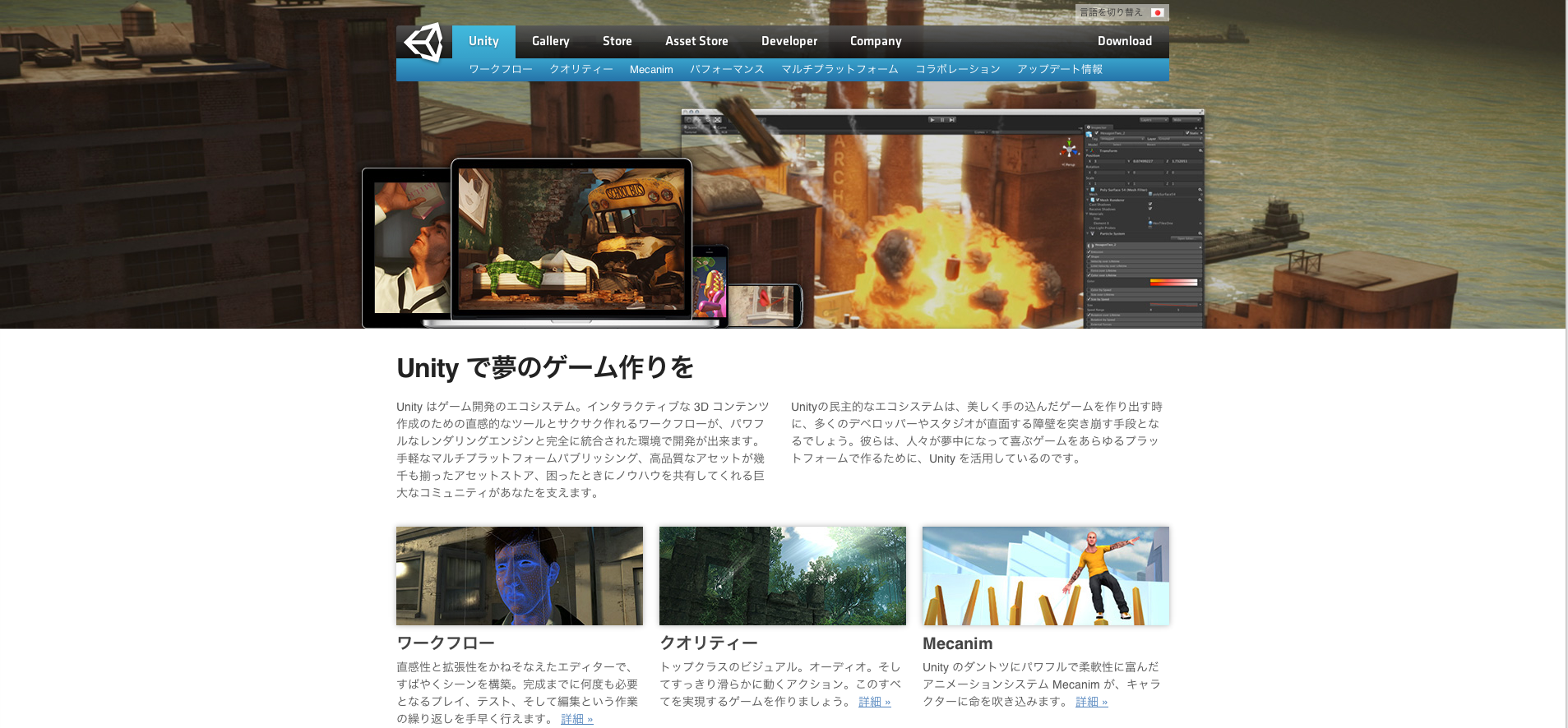Open the Gallery navigation tab
The image size is (1568, 728).
click(551, 41)
